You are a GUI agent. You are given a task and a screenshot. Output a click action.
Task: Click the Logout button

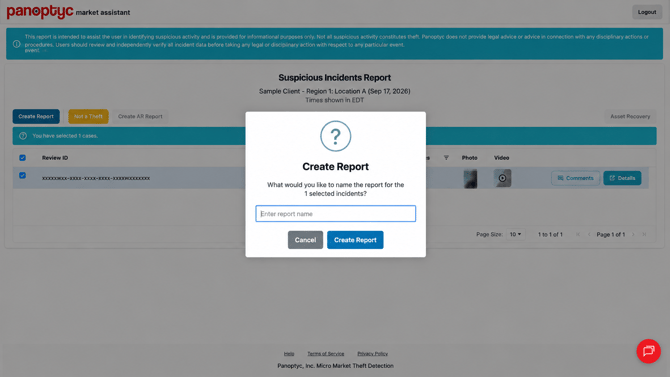[646, 12]
